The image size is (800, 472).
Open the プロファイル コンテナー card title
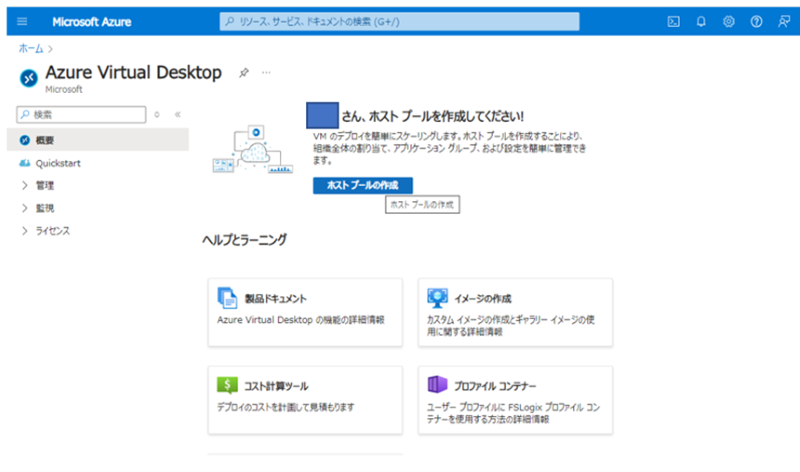[x=495, y=386]
